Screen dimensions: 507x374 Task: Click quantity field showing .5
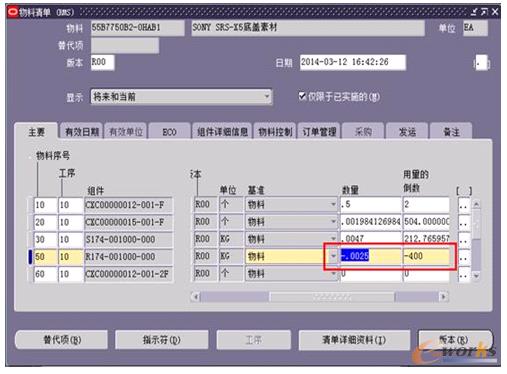[x=371, y=204]
